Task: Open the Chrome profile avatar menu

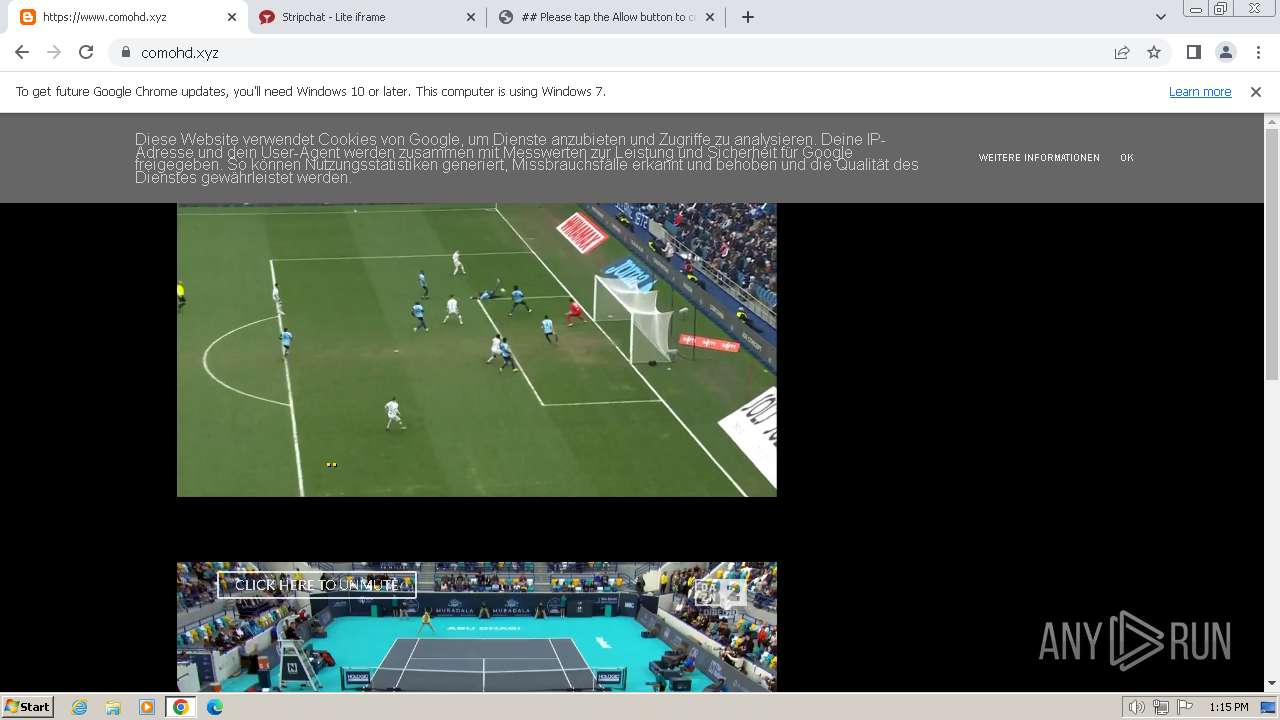Action: pos(1225,52)
